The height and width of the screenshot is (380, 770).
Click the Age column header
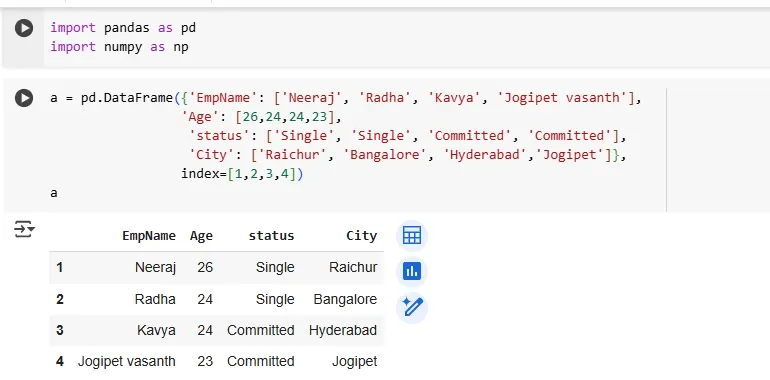[201, 236]
